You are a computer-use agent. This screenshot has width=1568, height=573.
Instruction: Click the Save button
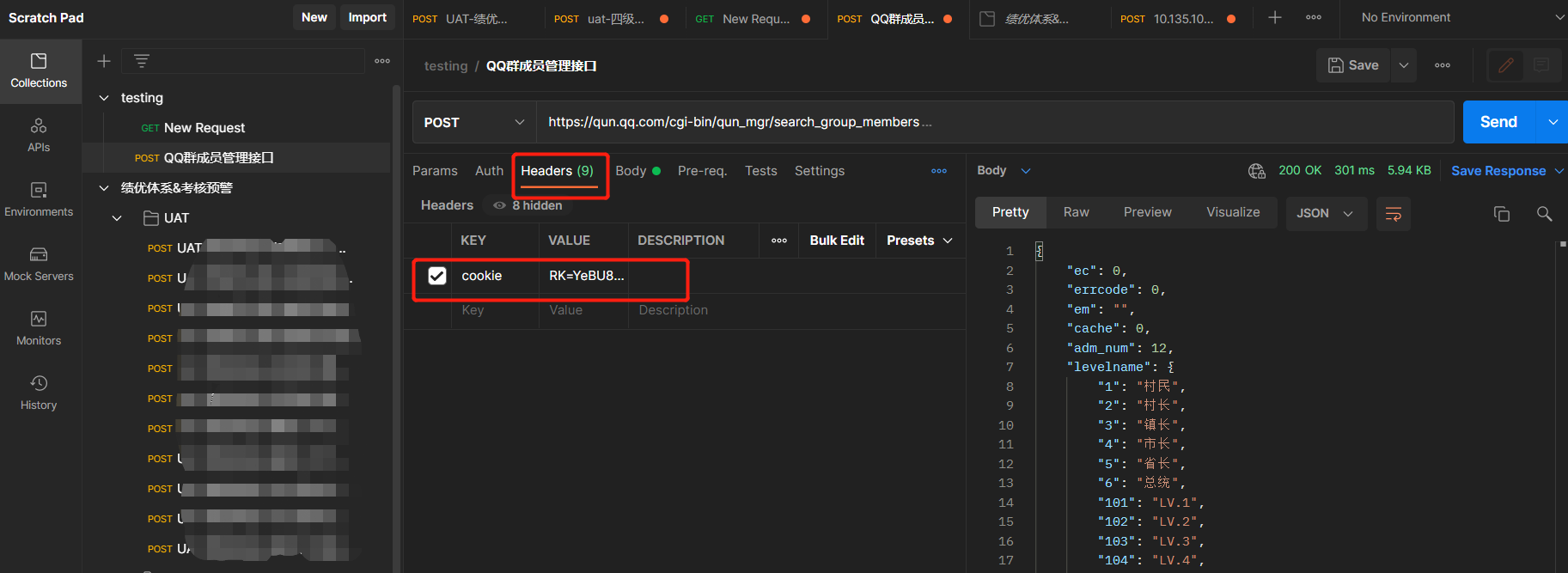[1353, 65]
